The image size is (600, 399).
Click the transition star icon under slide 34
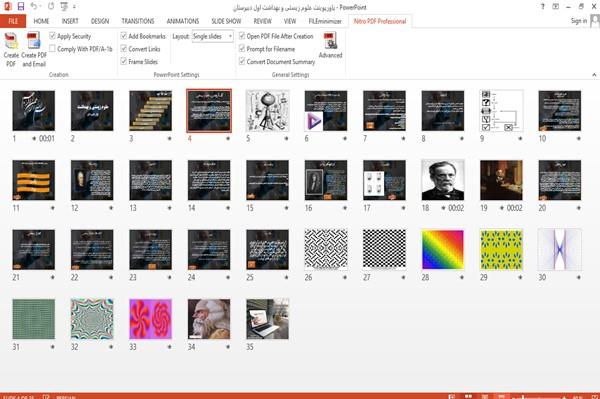pos(228,347)
